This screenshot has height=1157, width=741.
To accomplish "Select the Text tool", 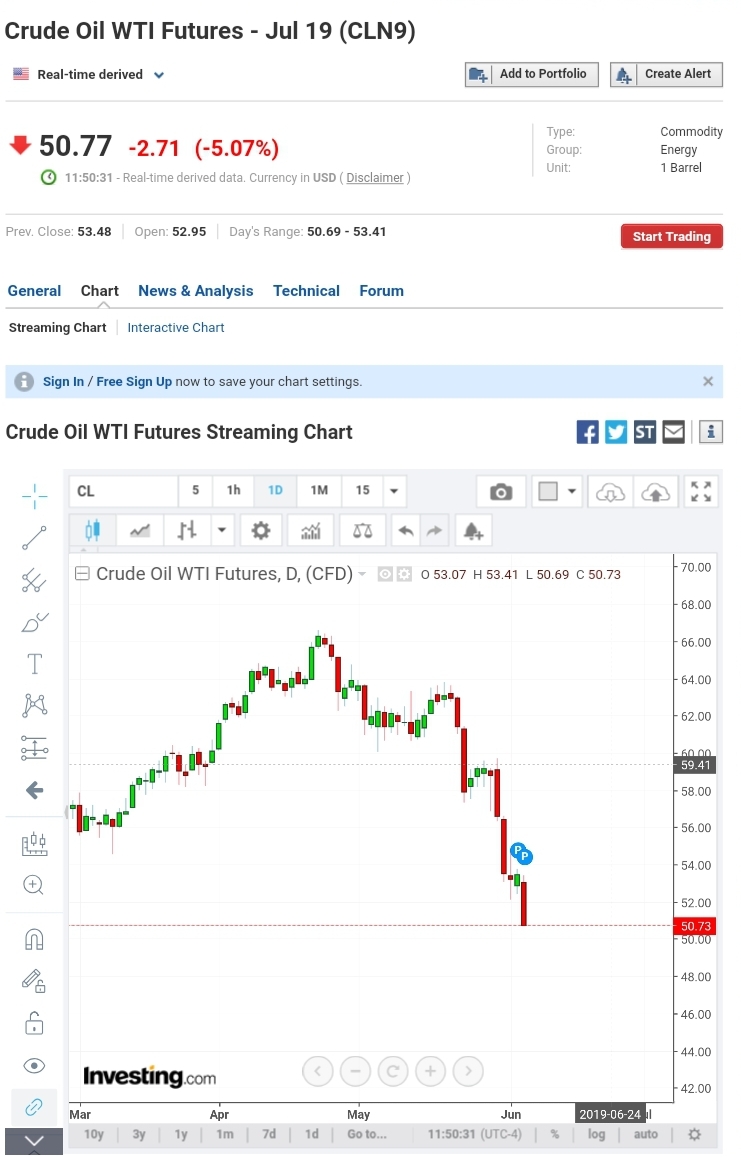I will pyautogui.click(x=34, y=663).
